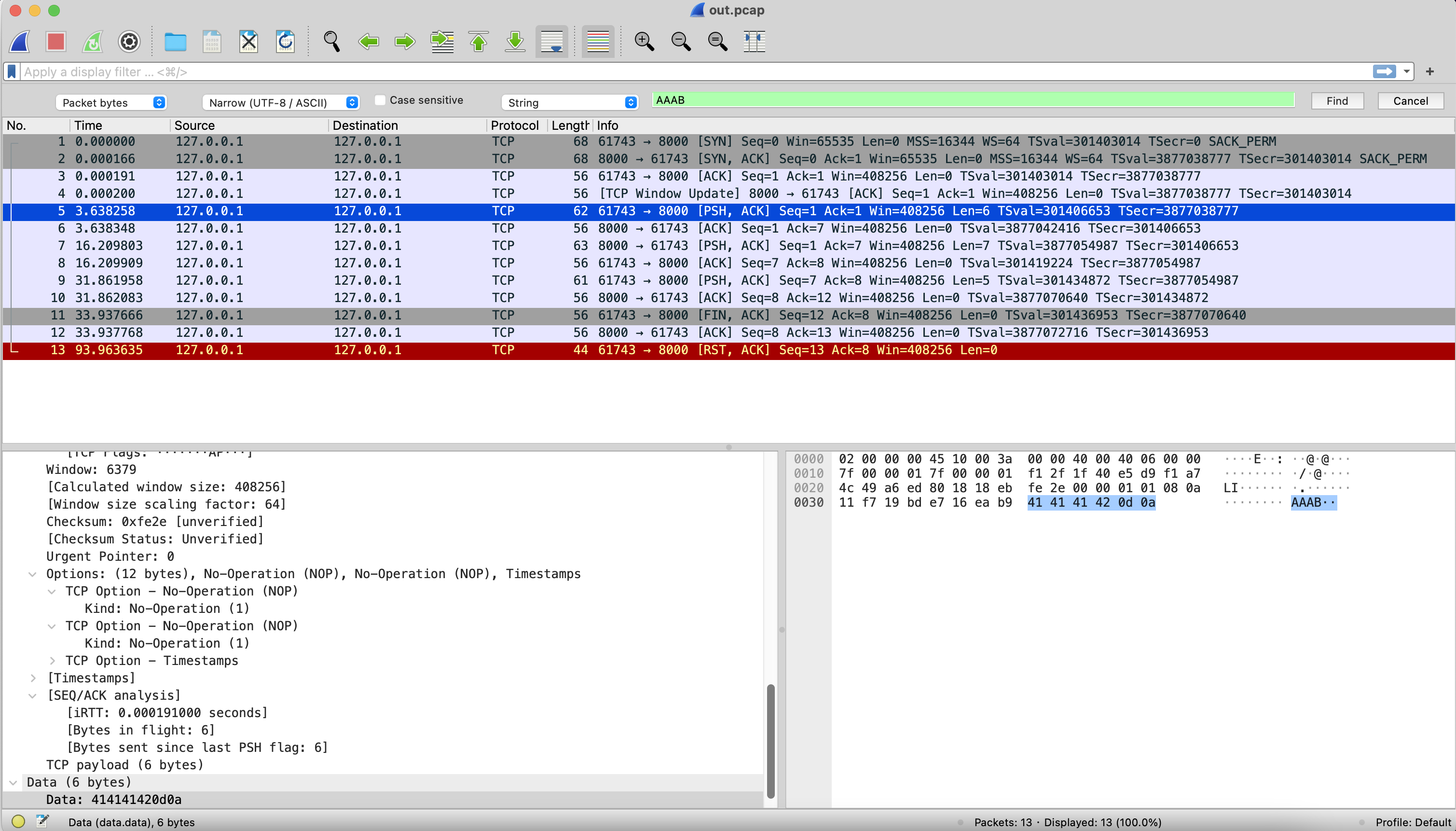
Task: Go to specified packet
Action: click(x=442, y=41)
